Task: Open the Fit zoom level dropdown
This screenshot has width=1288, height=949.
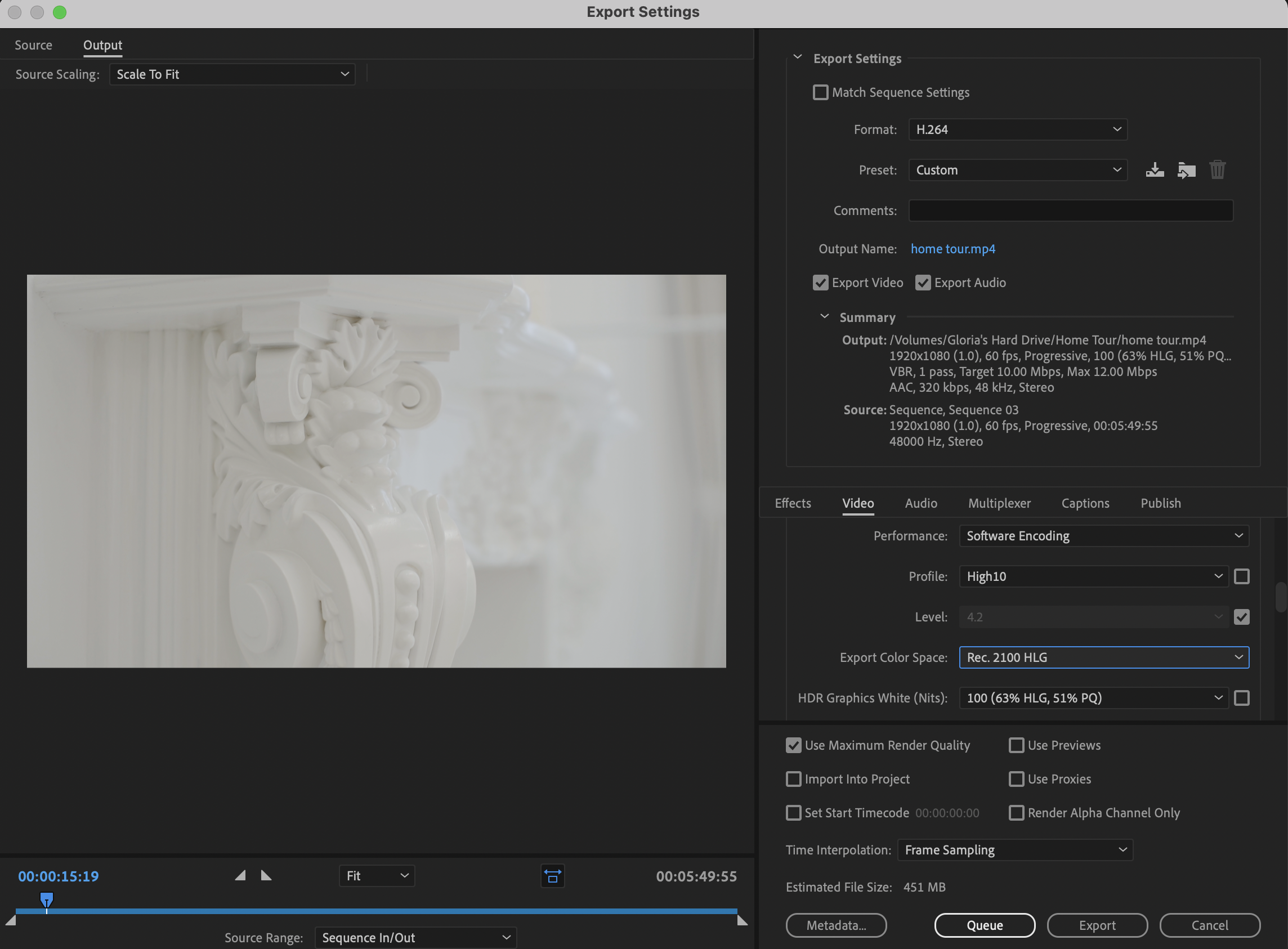Action: tap(375, 875)
